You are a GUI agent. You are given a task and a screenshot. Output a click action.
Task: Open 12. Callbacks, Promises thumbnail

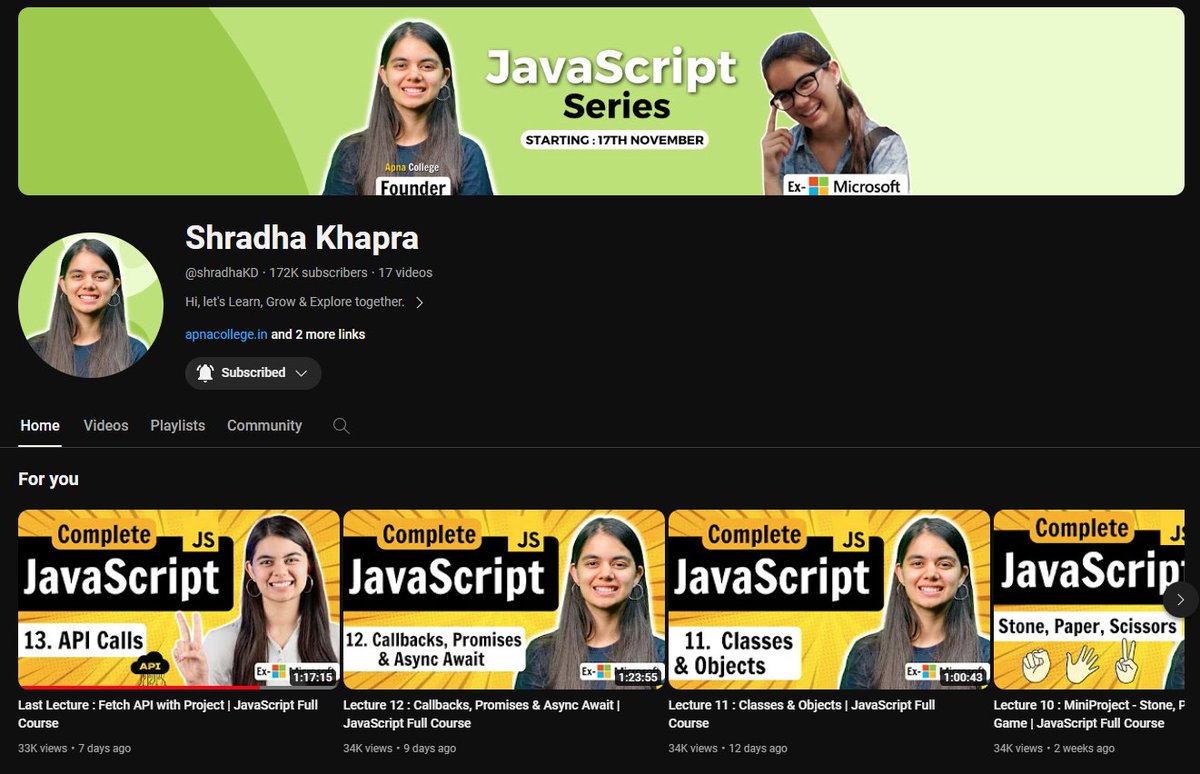pyautogui.click(x=504, y=599)
